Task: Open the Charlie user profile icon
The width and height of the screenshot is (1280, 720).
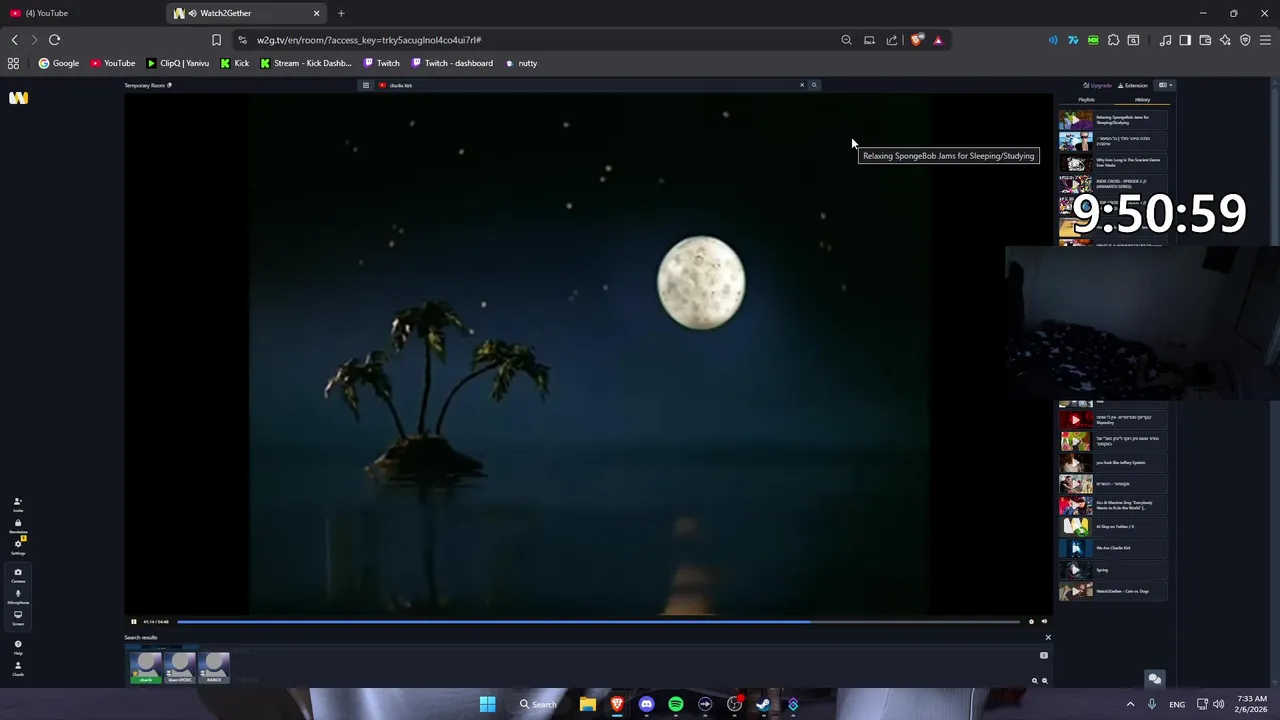Action: 18,668
